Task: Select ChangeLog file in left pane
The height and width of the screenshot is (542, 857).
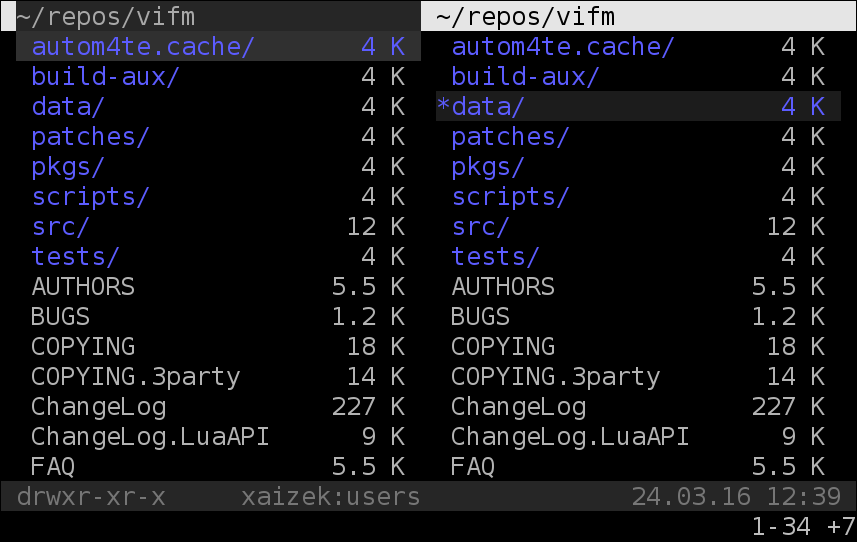Action: point(219,406)
